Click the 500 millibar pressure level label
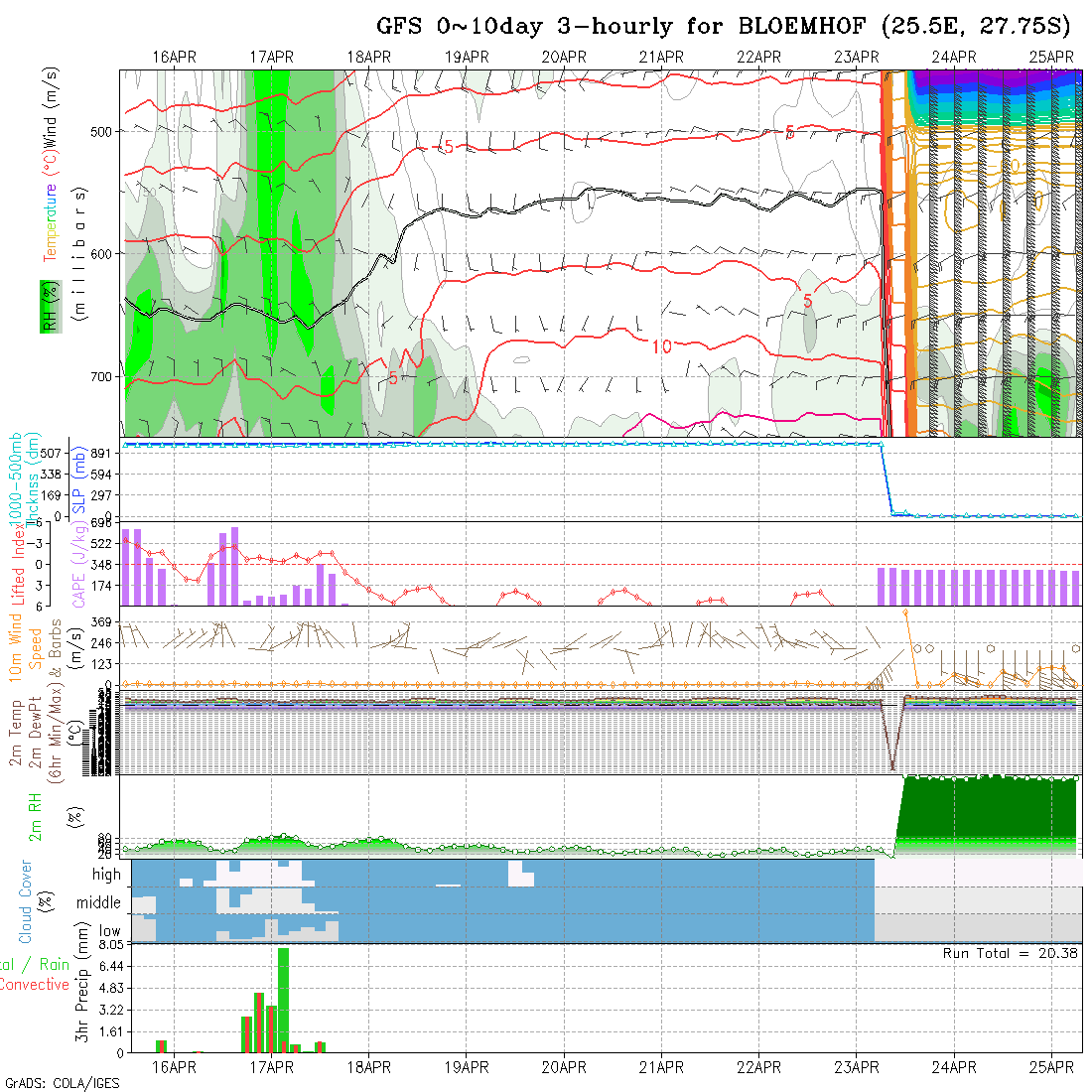Viewport: 1092px width, 1092px height. 101,132
